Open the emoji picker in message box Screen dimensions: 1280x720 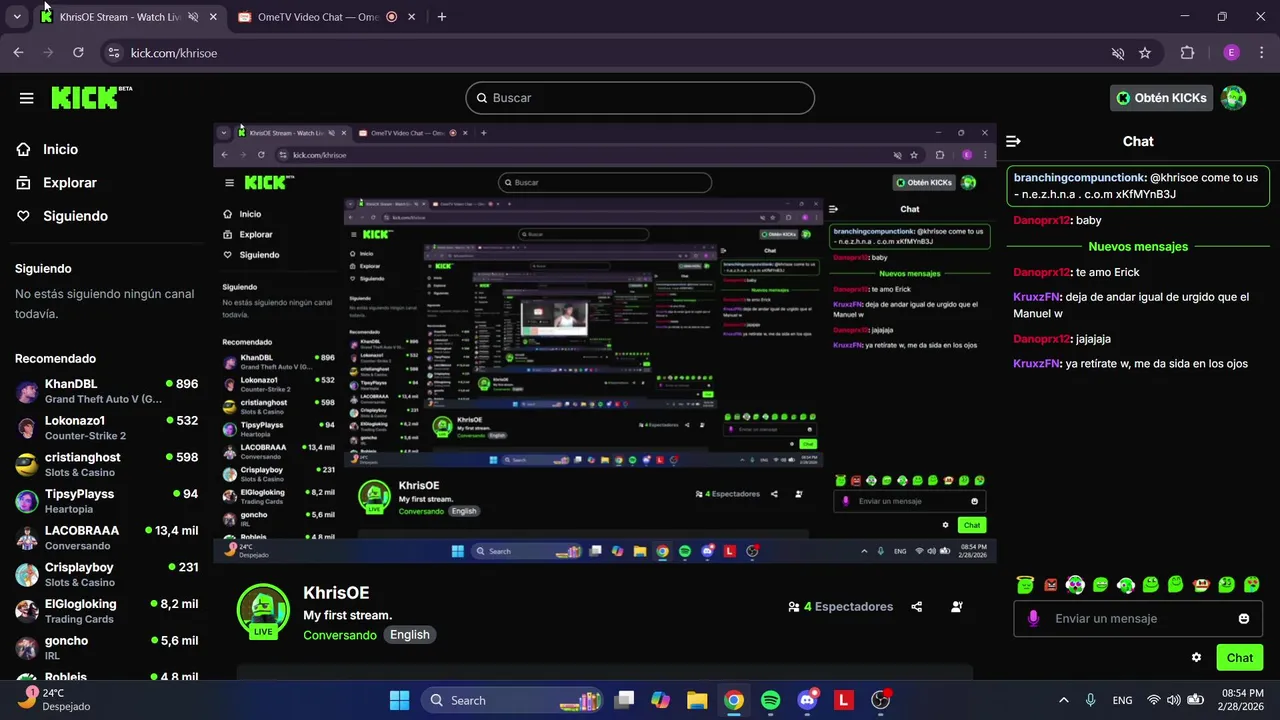[x=1244, y=619]
